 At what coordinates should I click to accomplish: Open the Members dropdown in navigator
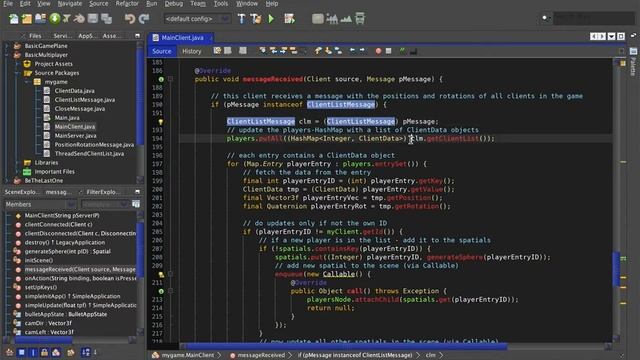pyautogui.click(x=40, y=204)
